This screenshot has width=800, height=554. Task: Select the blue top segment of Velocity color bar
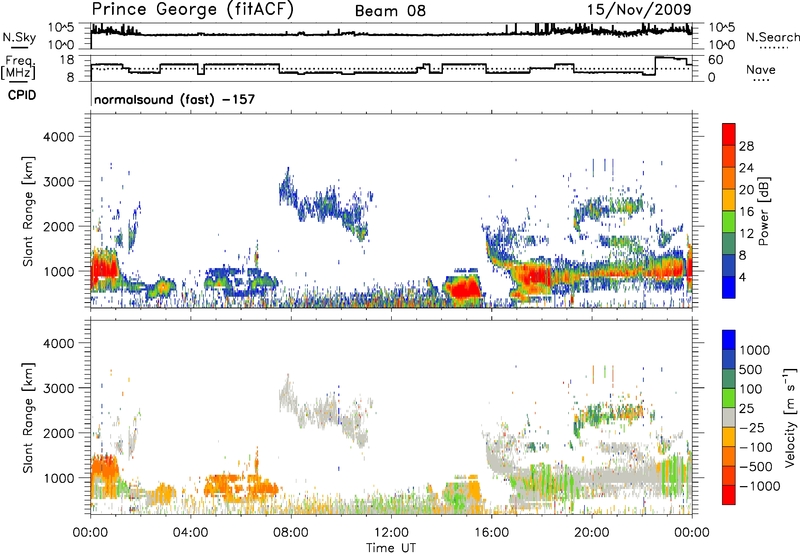coord(729,340)
